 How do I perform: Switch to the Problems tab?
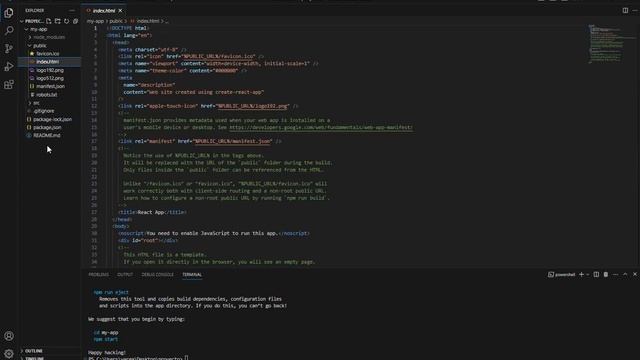pyautogui.click(x=98, y=275)
